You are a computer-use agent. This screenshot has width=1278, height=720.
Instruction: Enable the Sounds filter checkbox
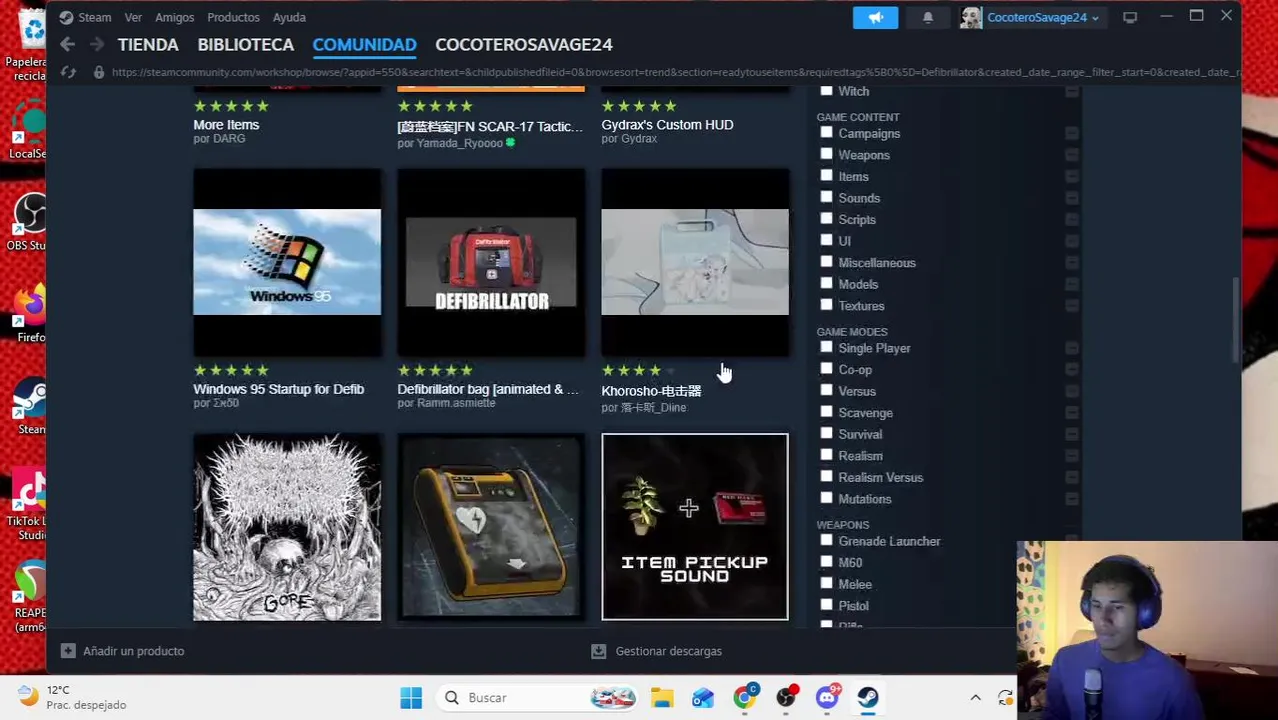click(826, 197)
